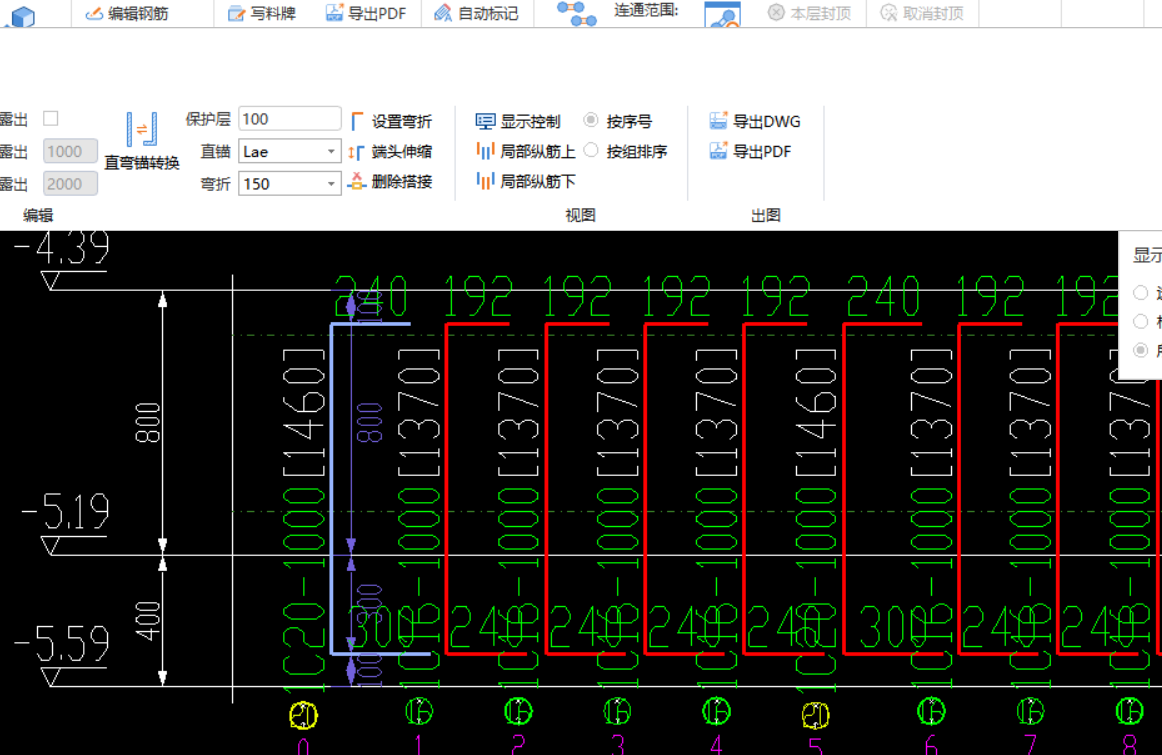Screen dimensions: 1162x755
Task: Click the 露出 field showing 1000
Action: (x=70, y=152)
